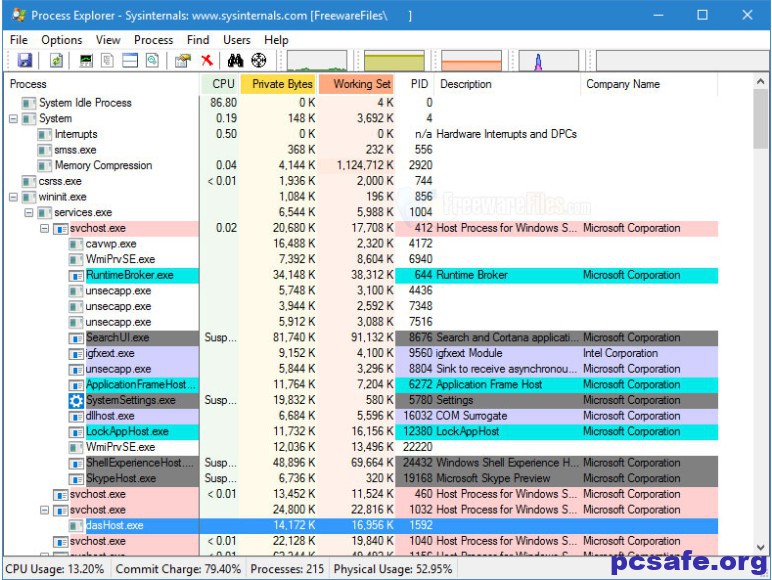This screenshot has width=772, height=580.
Task: Select the Interrupts row
Action: click(361, 134)
